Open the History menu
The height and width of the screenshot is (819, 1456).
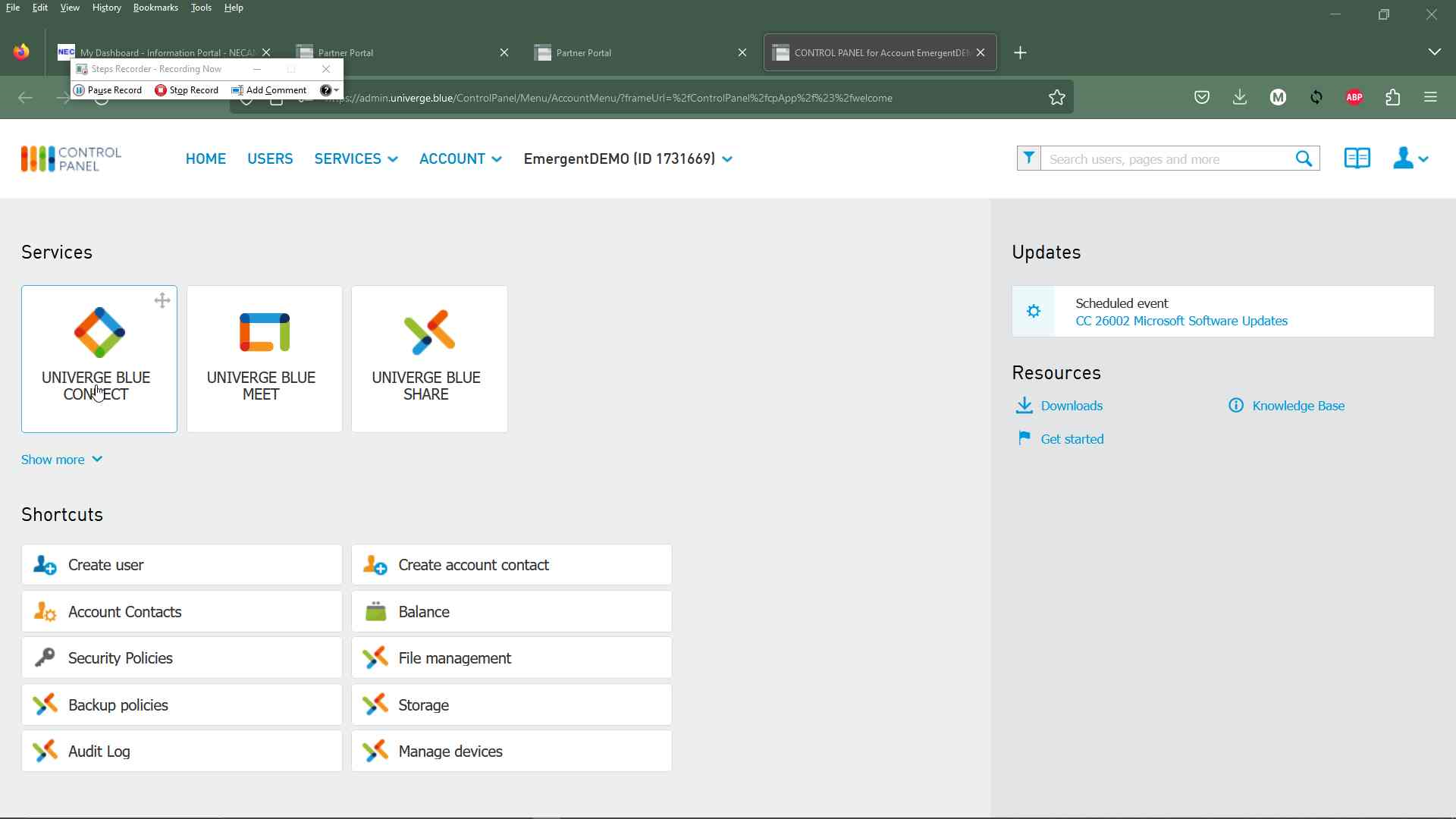pos(106,8)
